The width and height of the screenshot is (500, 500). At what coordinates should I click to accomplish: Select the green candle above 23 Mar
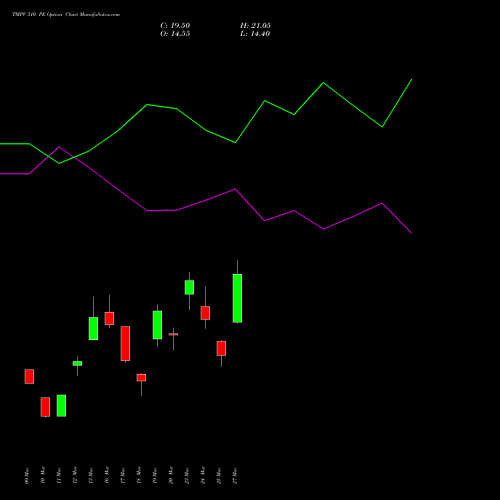click(x=189, y=287)
